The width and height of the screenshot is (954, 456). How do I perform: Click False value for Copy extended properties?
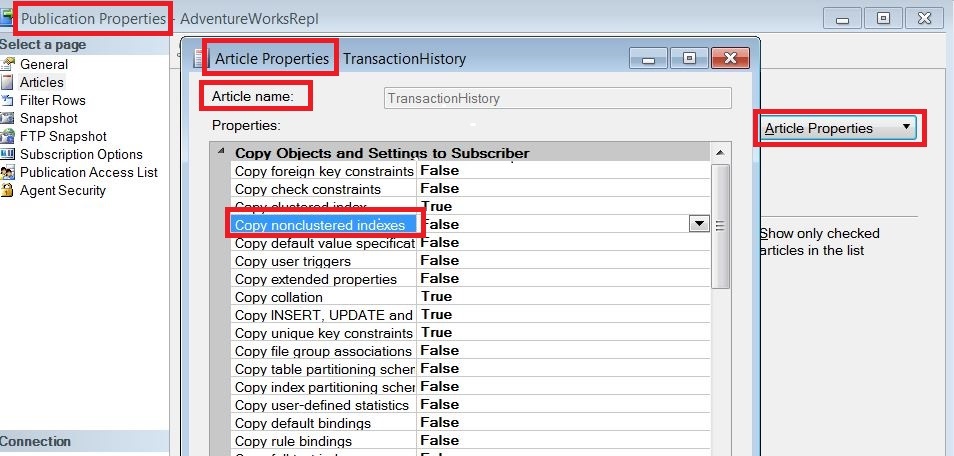[x=439, y=278]
